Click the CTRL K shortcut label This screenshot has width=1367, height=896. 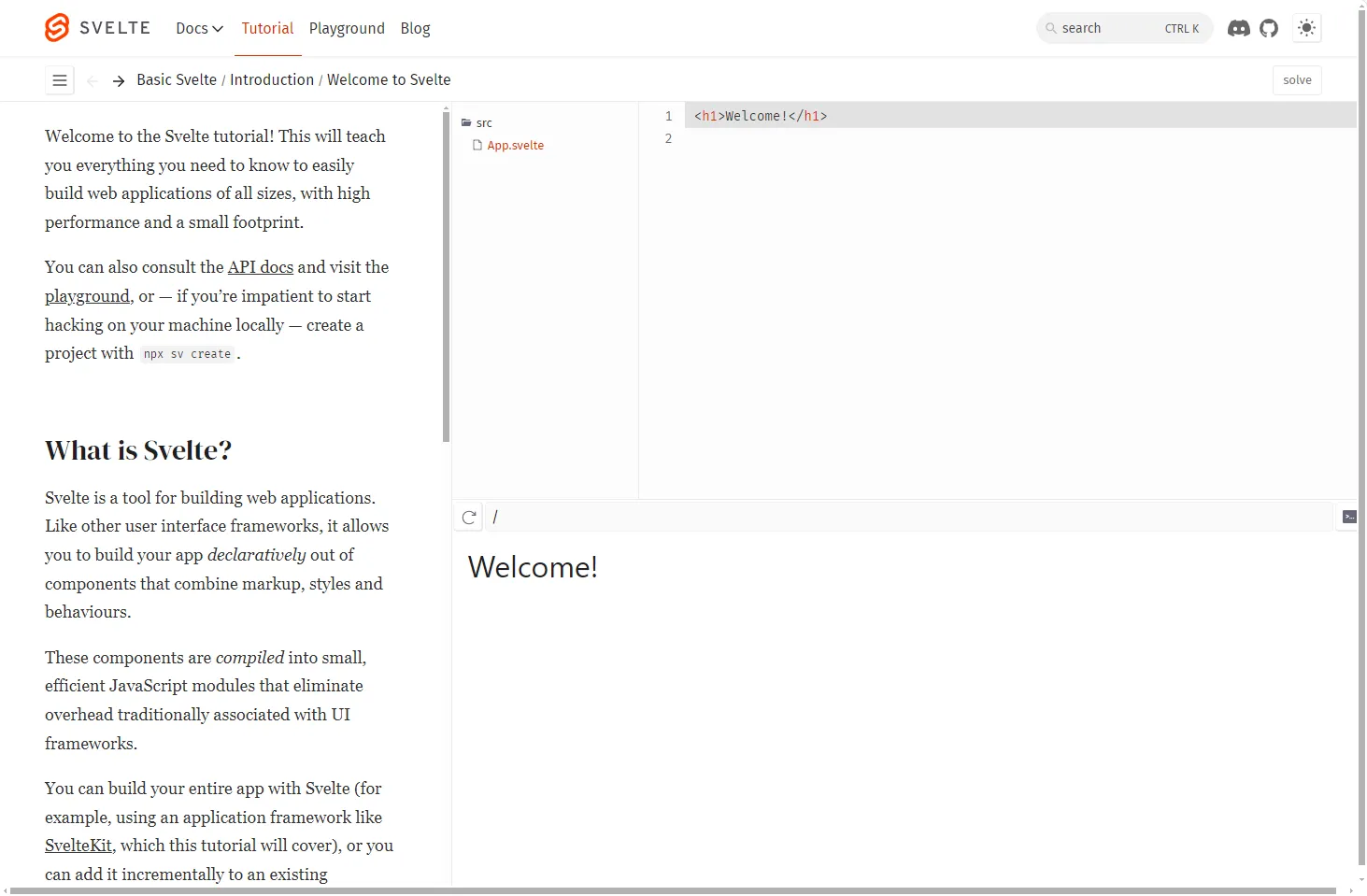tap(1181, 28)
